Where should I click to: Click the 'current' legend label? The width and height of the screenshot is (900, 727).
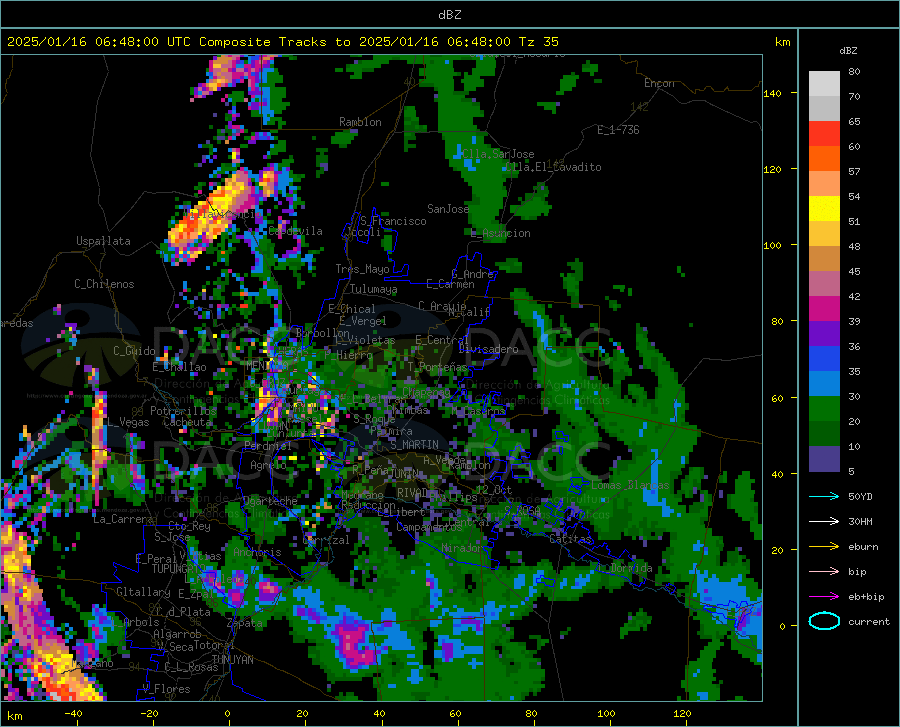[x=869, y=621]
